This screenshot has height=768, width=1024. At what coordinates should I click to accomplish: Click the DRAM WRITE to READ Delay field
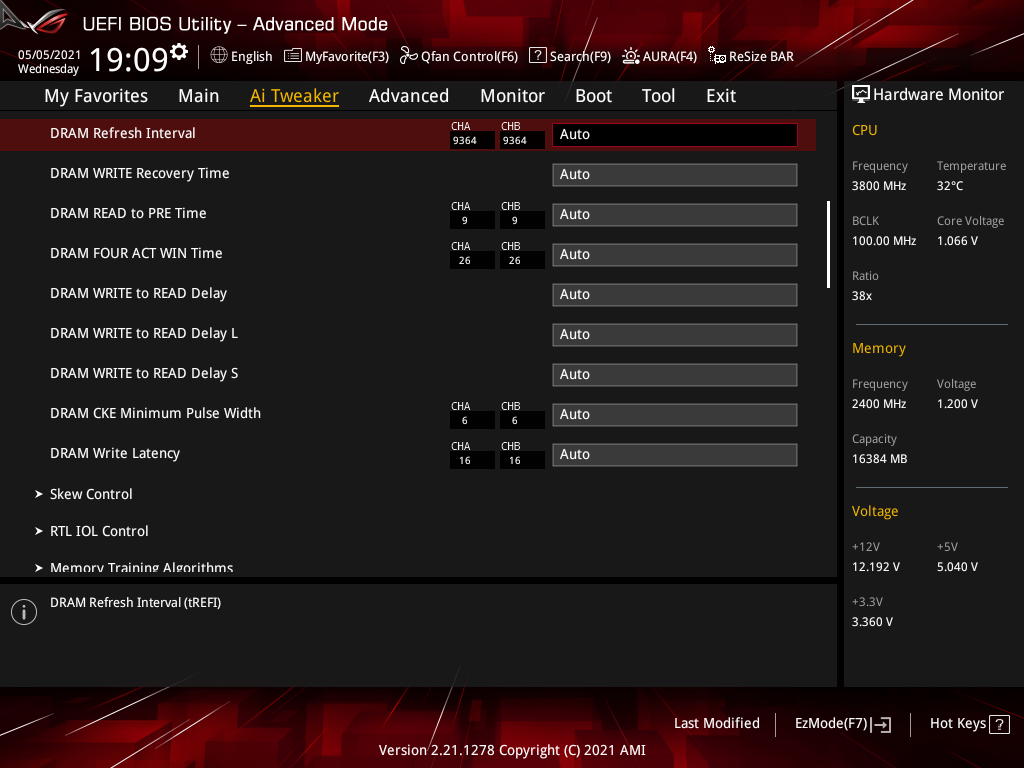coord(675,295)
